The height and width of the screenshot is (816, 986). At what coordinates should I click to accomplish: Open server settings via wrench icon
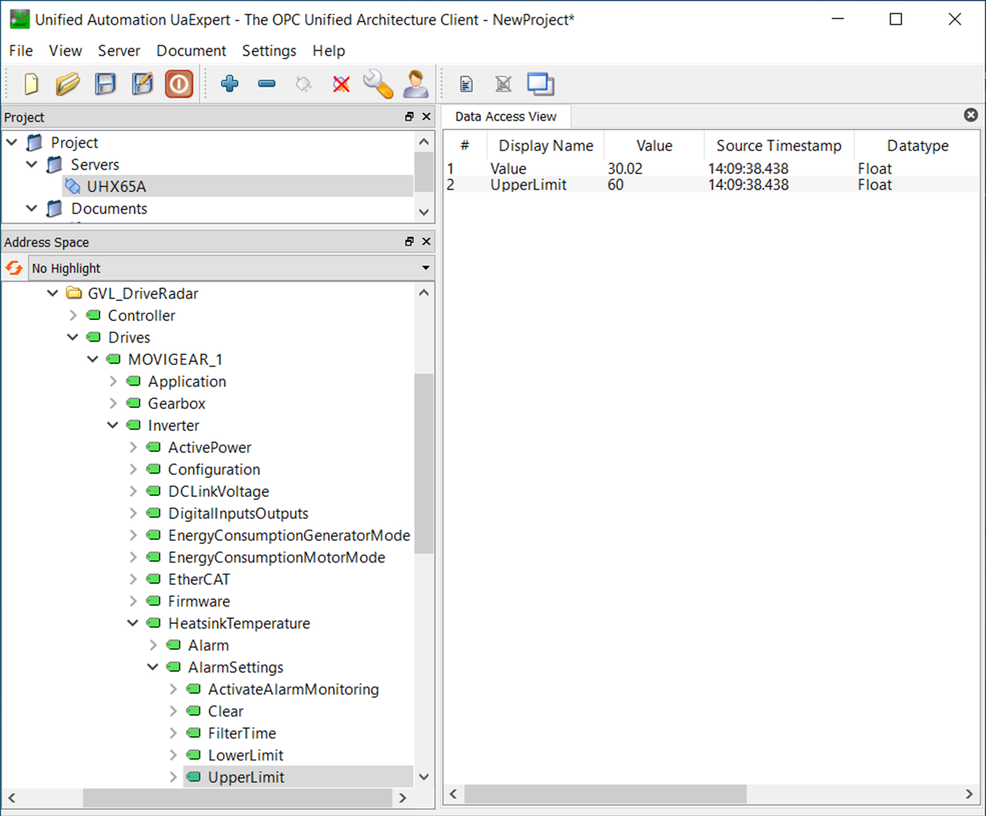click(378, 84)
